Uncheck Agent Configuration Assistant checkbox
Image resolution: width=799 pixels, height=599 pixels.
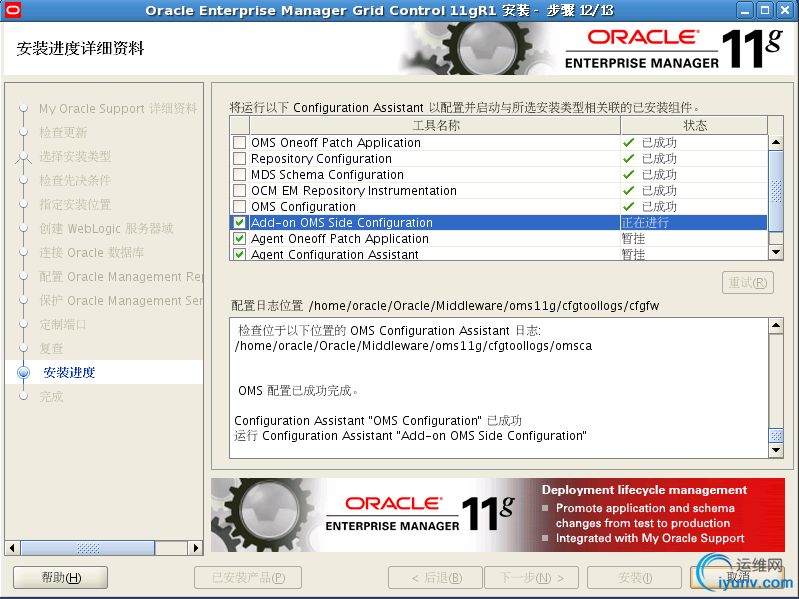tap(239, 254)
